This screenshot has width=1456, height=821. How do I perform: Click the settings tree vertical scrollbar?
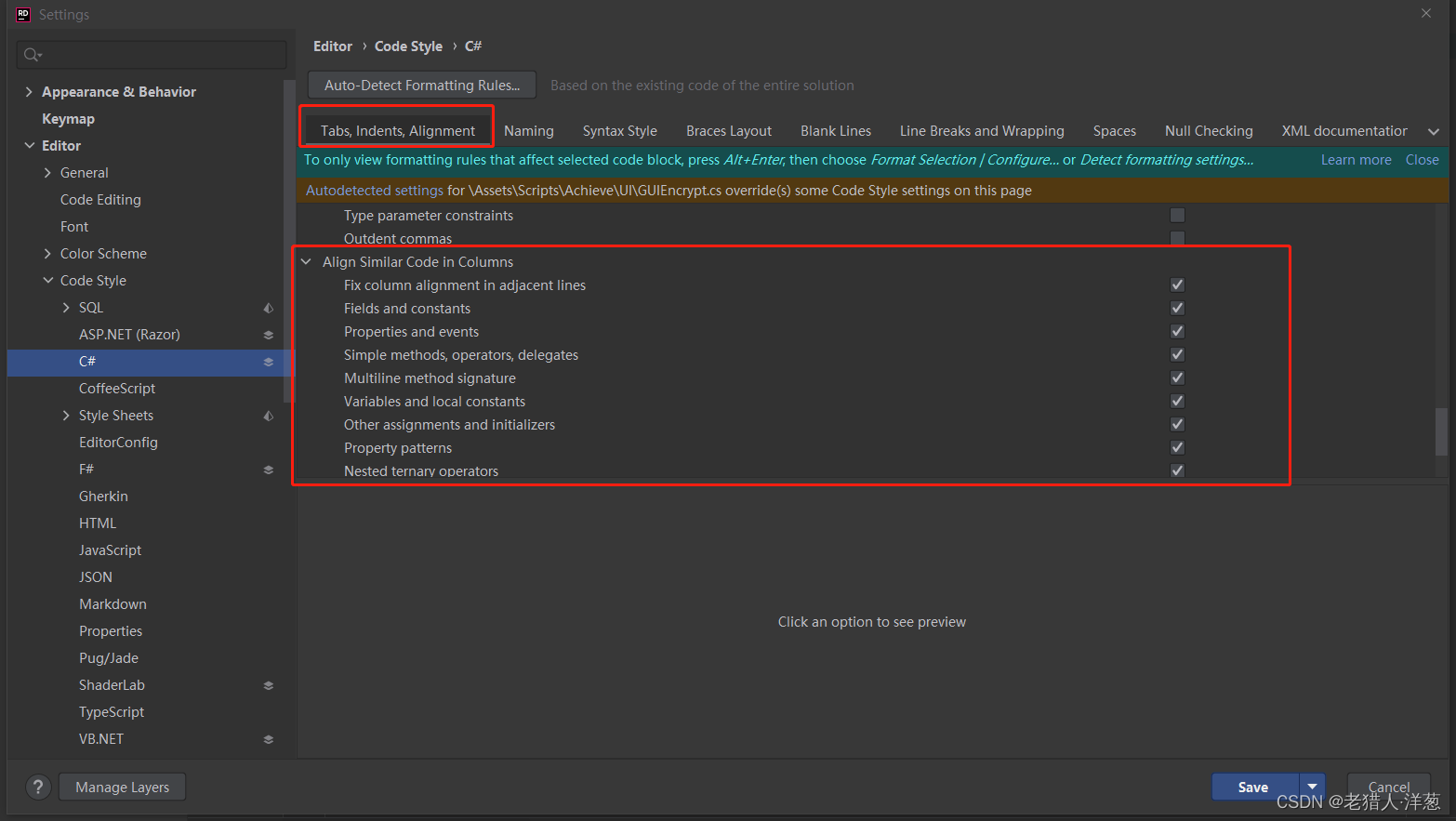coord(289,242)
